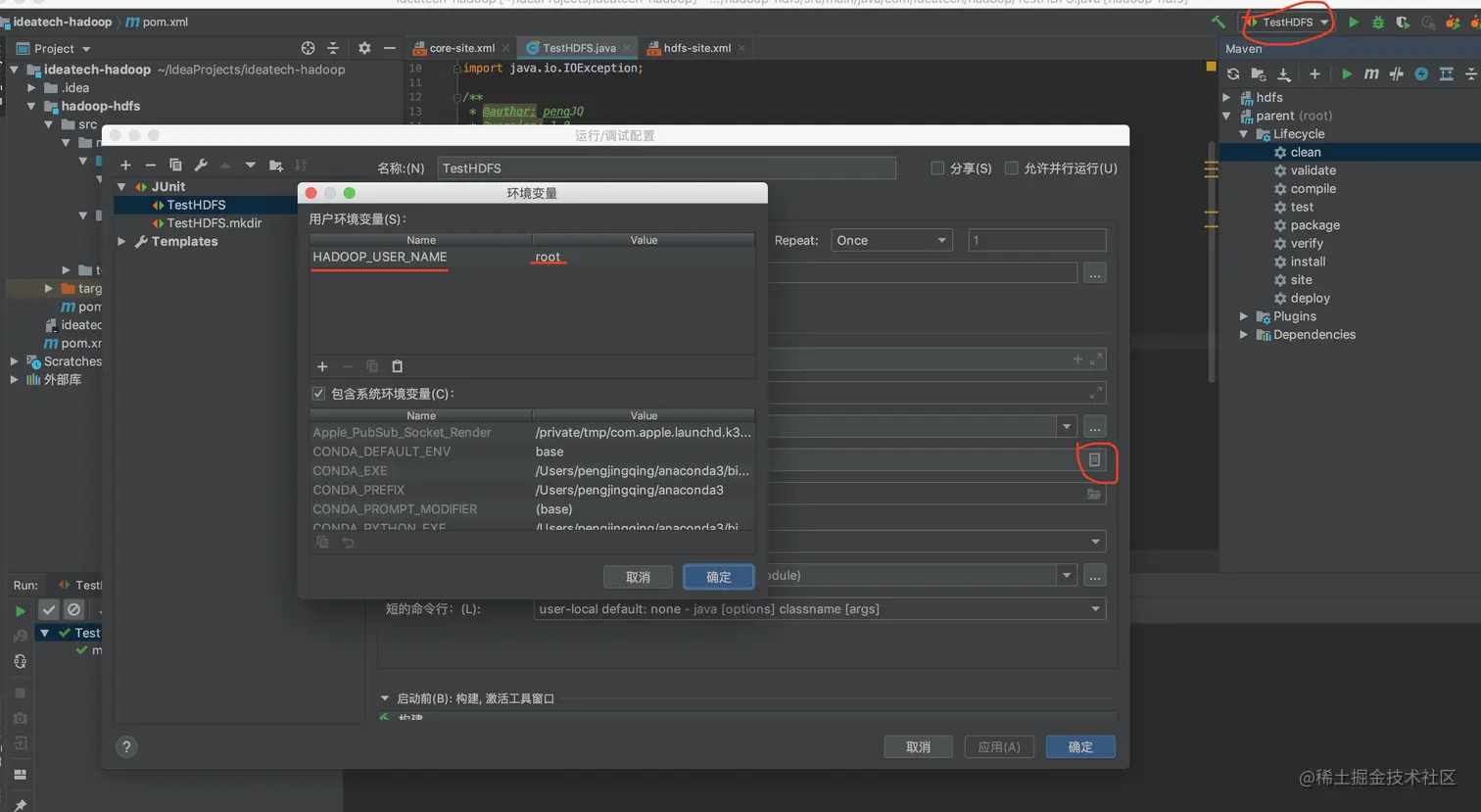Viewport: 1481px width, 812px height.
Task: Run Maven build with green play icon
Action: (x=1347, y=74)
